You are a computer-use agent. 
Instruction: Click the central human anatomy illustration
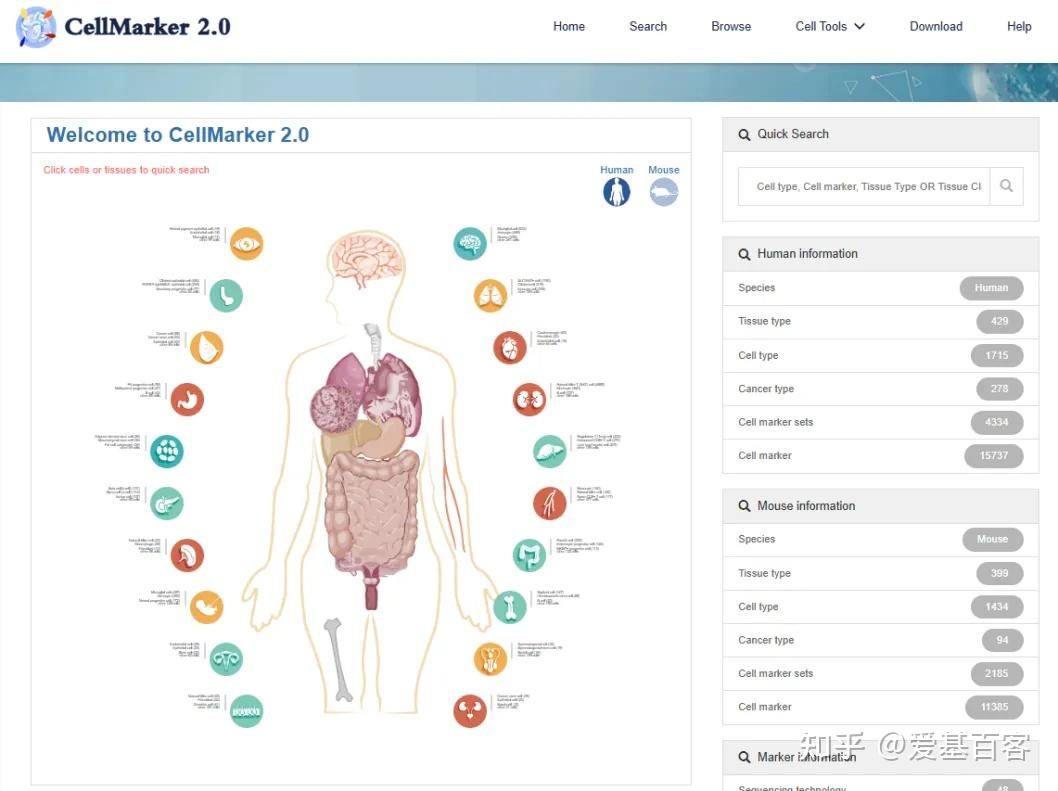click(x=370, y=472)
